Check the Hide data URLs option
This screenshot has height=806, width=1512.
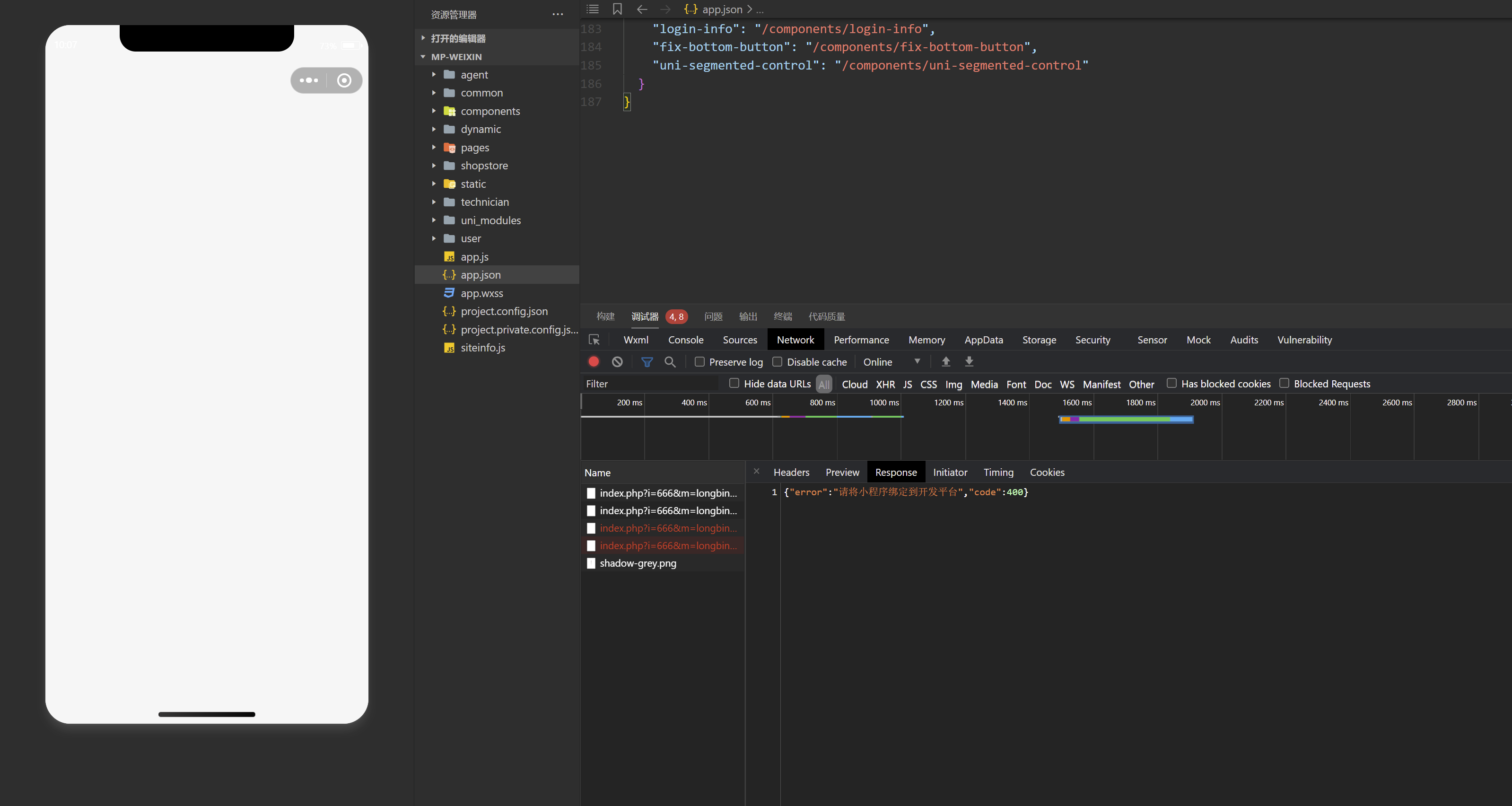pos(734,383)
